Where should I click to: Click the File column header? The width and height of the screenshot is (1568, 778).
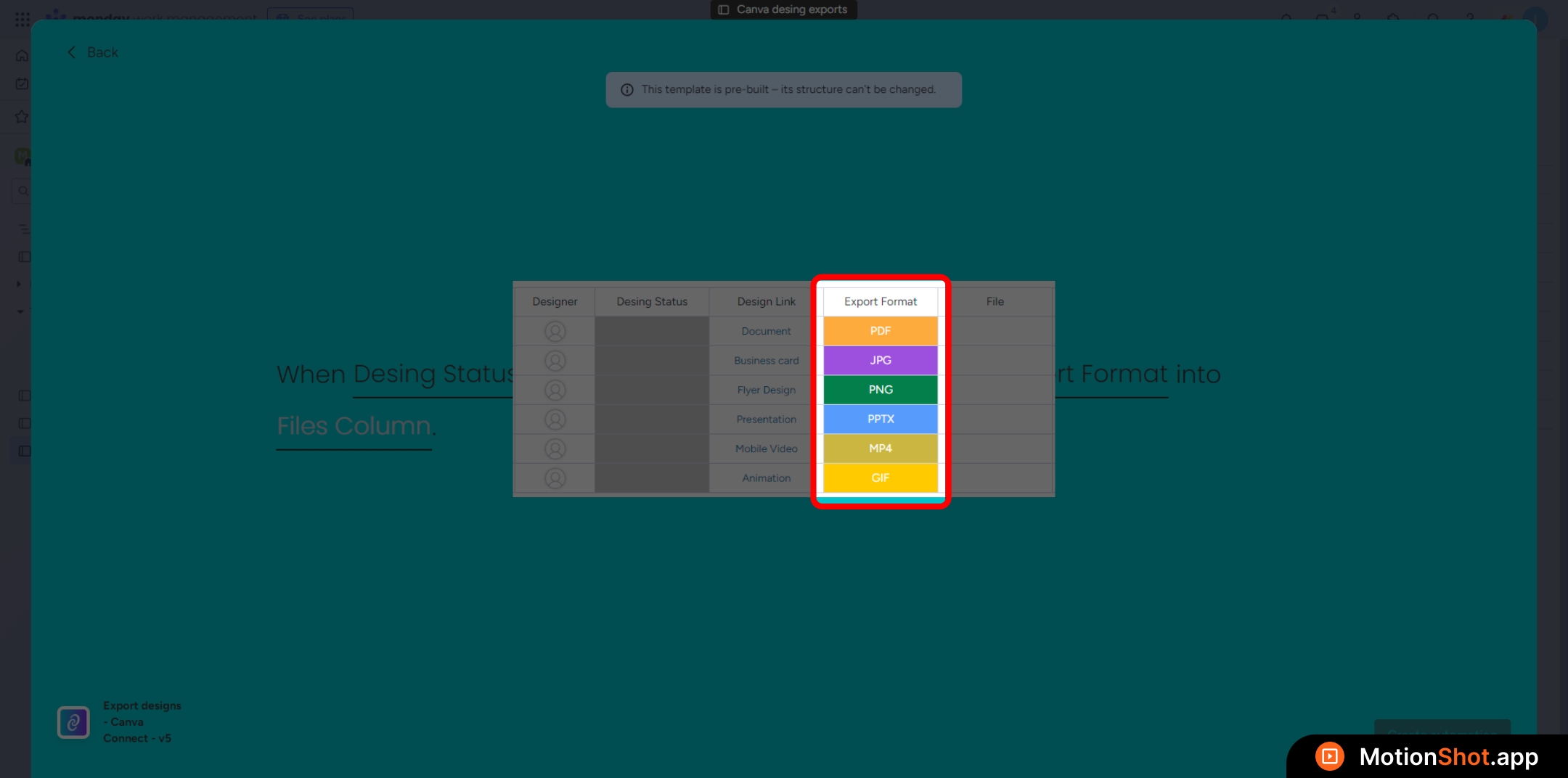click(x=995, y=302)
